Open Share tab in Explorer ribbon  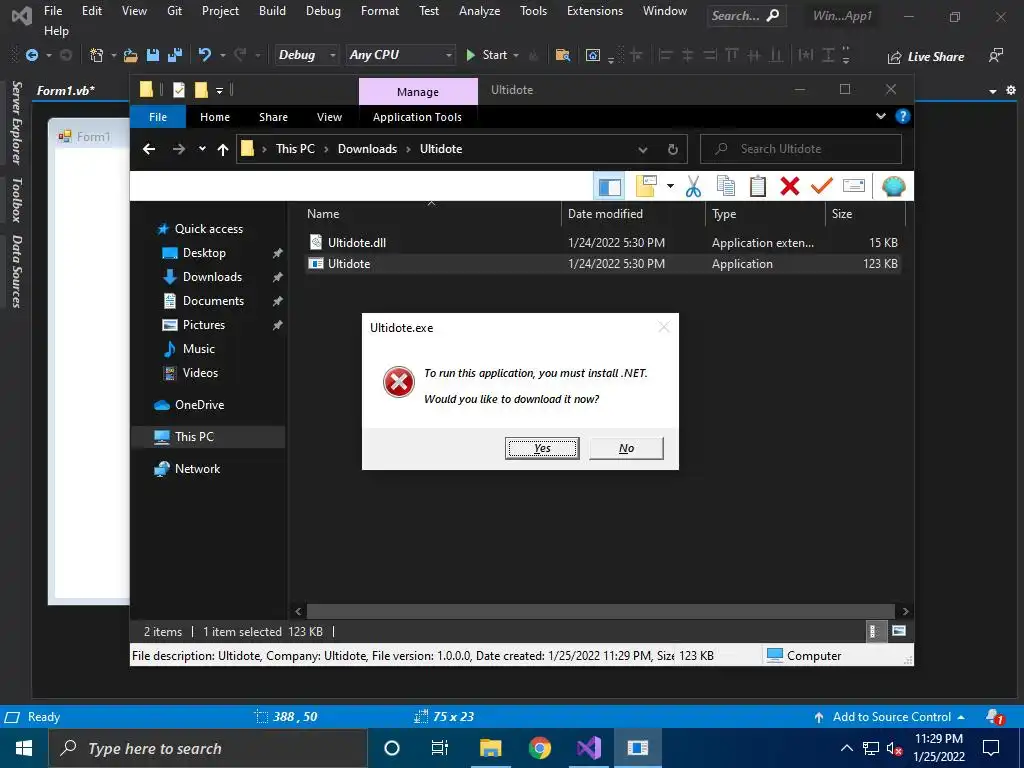tap(273, 117)
